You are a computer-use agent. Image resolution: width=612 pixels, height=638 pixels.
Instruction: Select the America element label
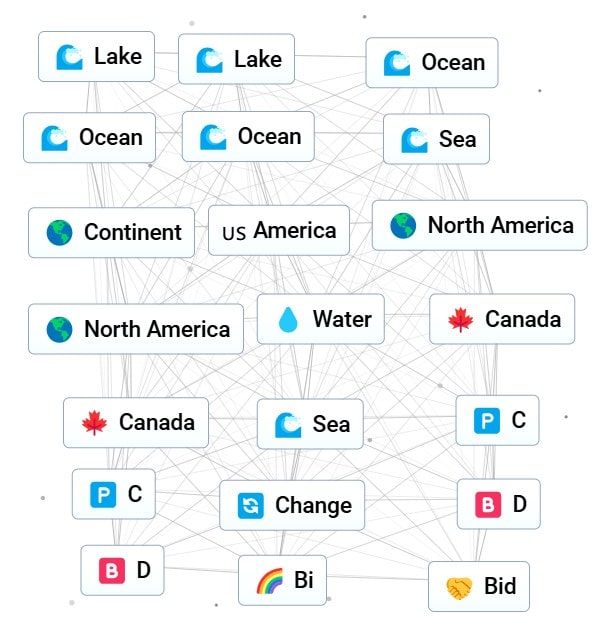click(x=294, y=231)
